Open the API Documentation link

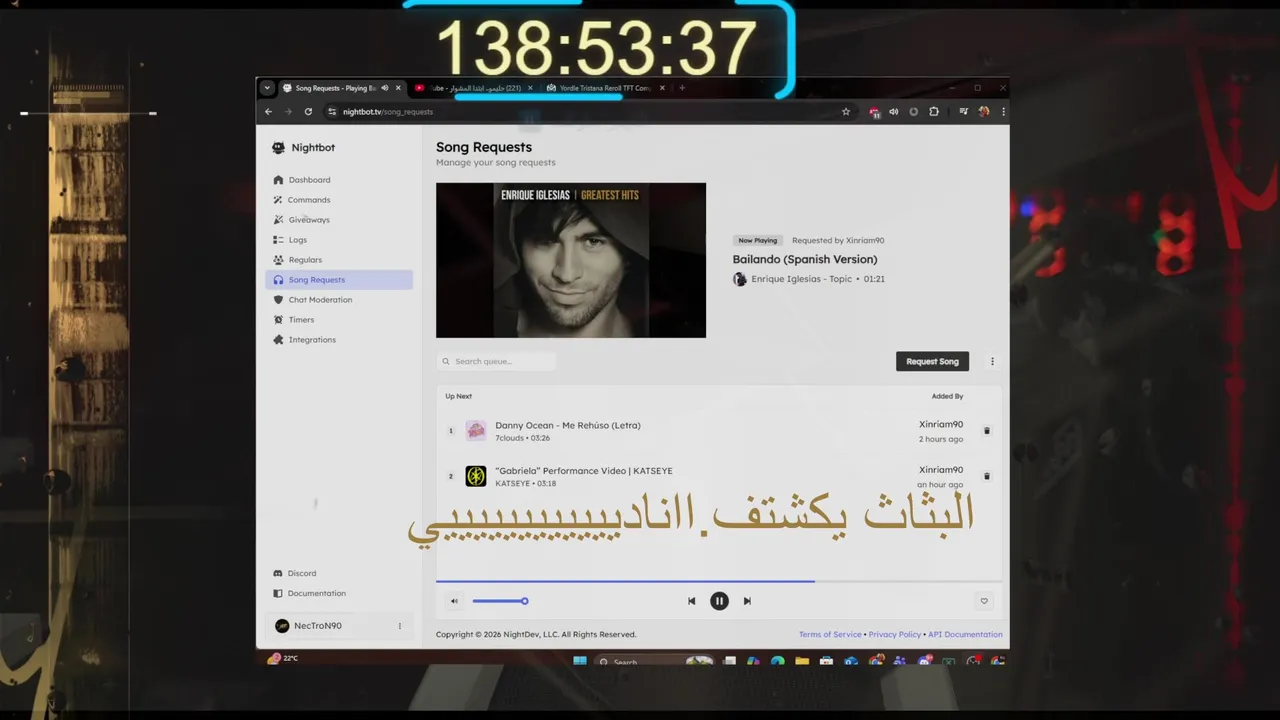965,634
